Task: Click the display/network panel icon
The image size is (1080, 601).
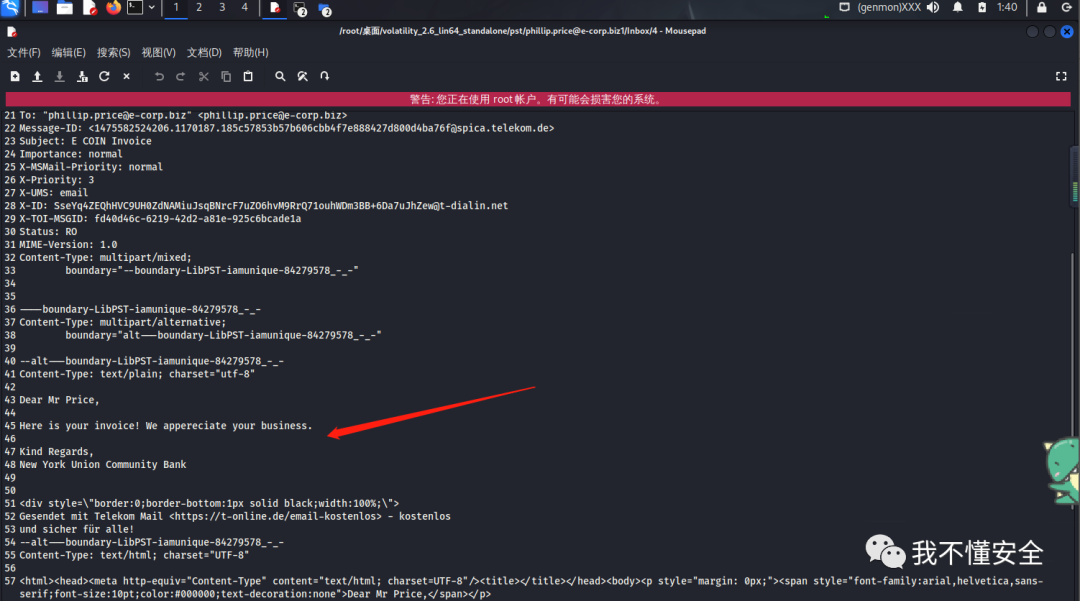Action: point(844,8)
